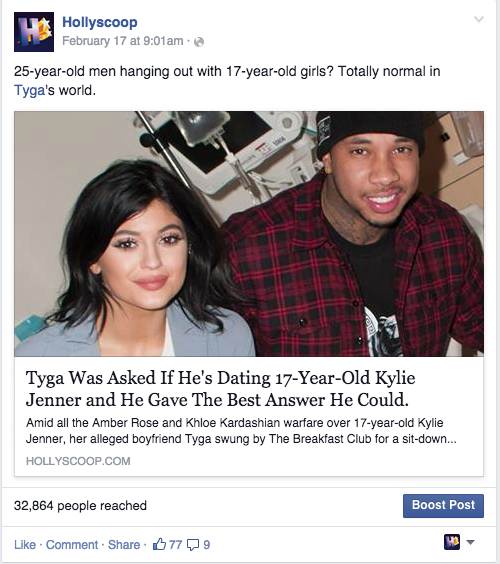Follow the Tyga link in post caption
Screen dimensions: 500x564
coord(29,90)
